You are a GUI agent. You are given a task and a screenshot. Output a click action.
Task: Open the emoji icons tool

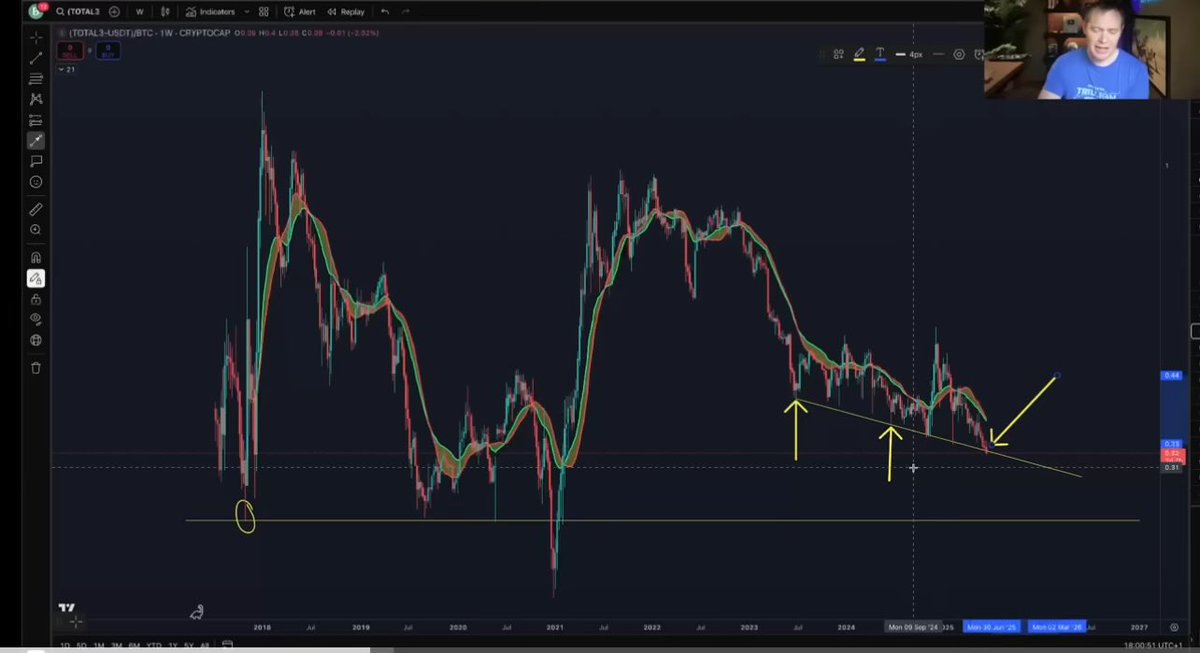pyautogui.click(x=36, y=182)
